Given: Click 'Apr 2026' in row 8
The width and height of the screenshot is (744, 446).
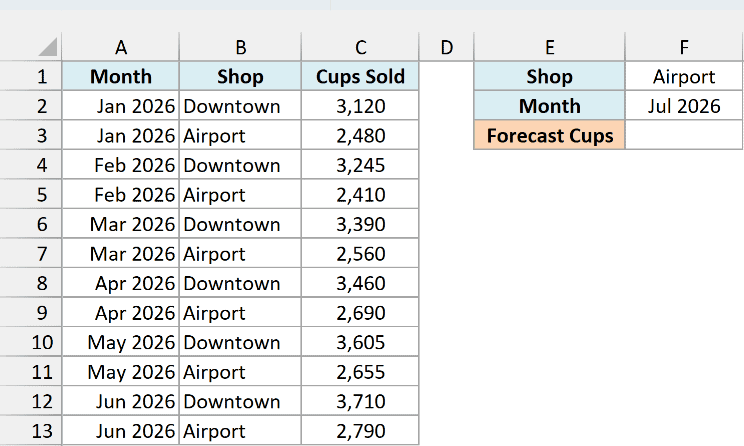Looking at the screenshot, I should pos(135,284).
